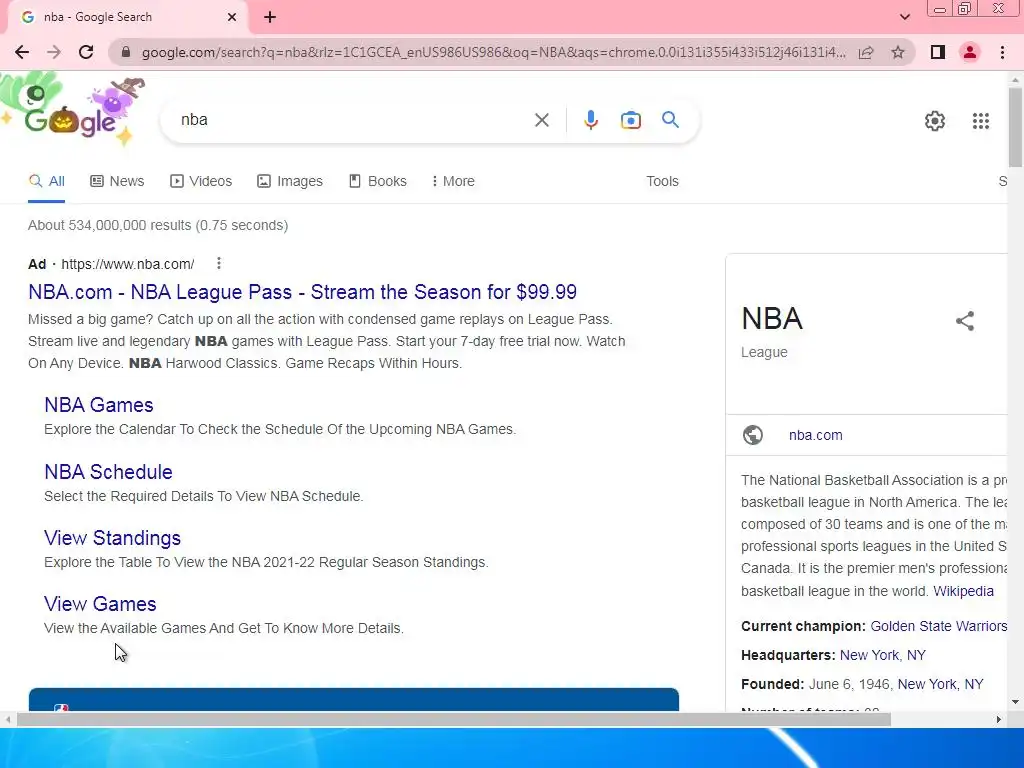
Task: Open the Google apps grid
Action: tap(980, 121)
